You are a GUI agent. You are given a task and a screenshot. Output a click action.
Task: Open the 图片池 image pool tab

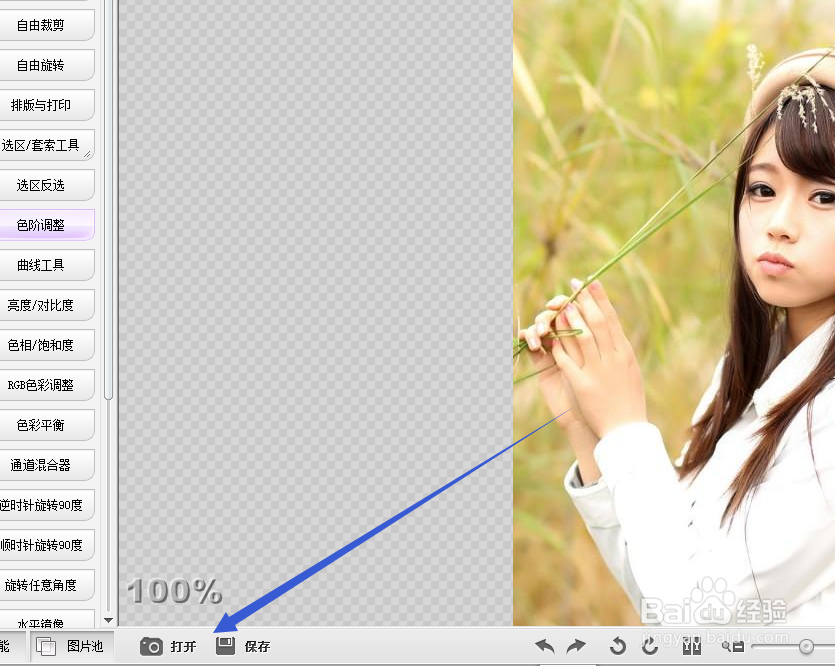click(72, 646)
